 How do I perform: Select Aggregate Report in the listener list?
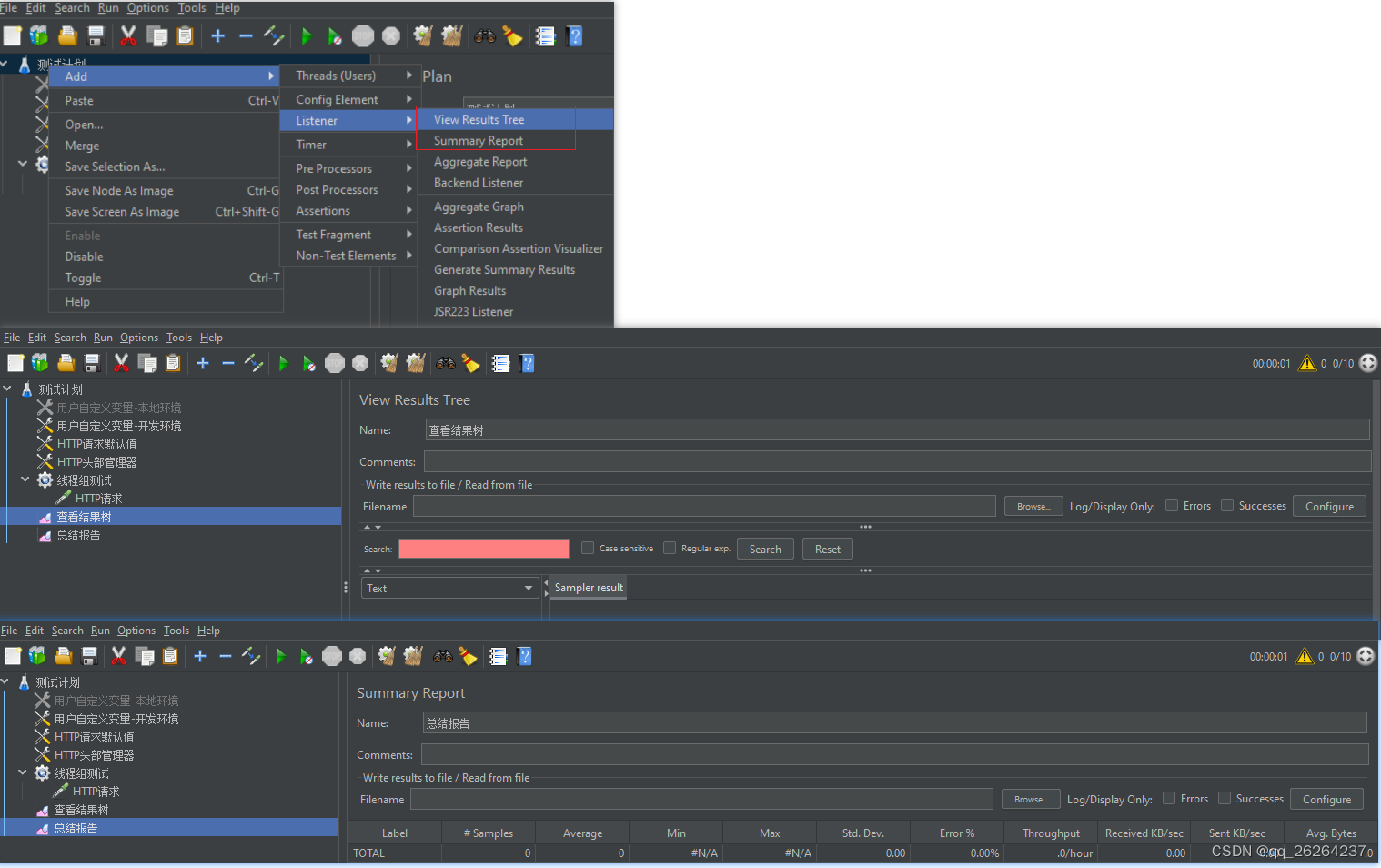(515, 161)
